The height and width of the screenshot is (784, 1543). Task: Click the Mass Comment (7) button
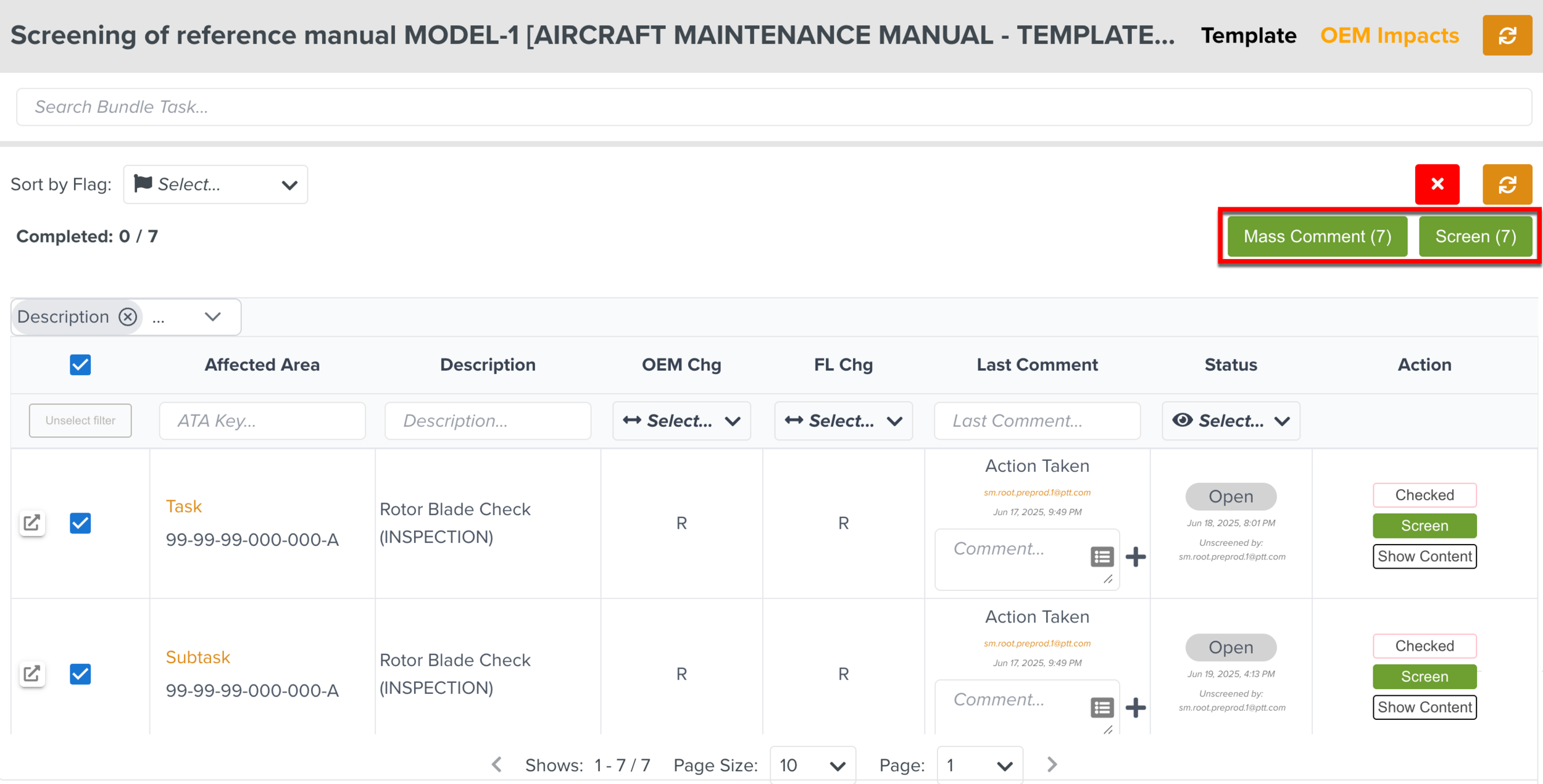click(1317, 236)
